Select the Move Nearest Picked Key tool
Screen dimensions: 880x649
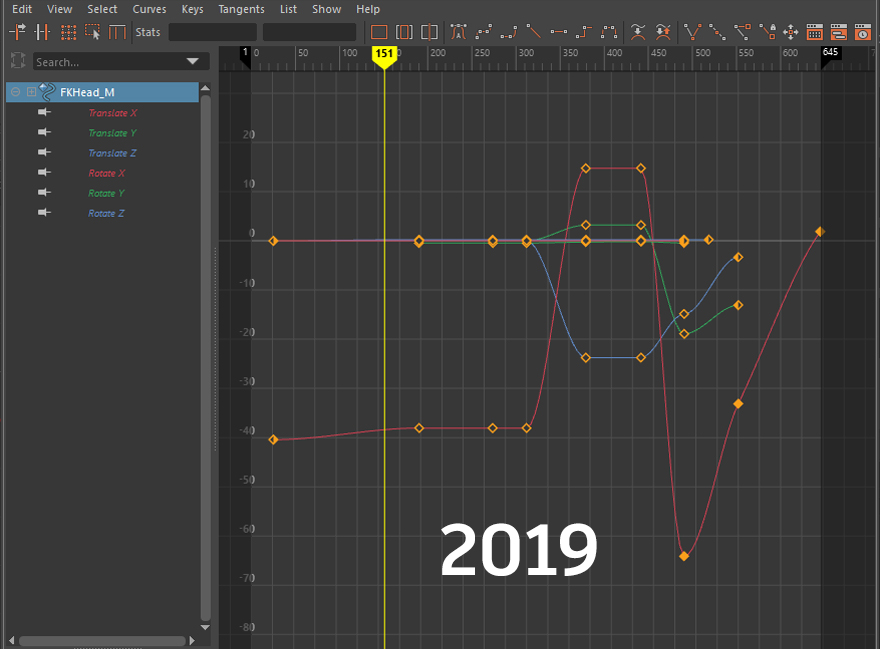point(17,31)
